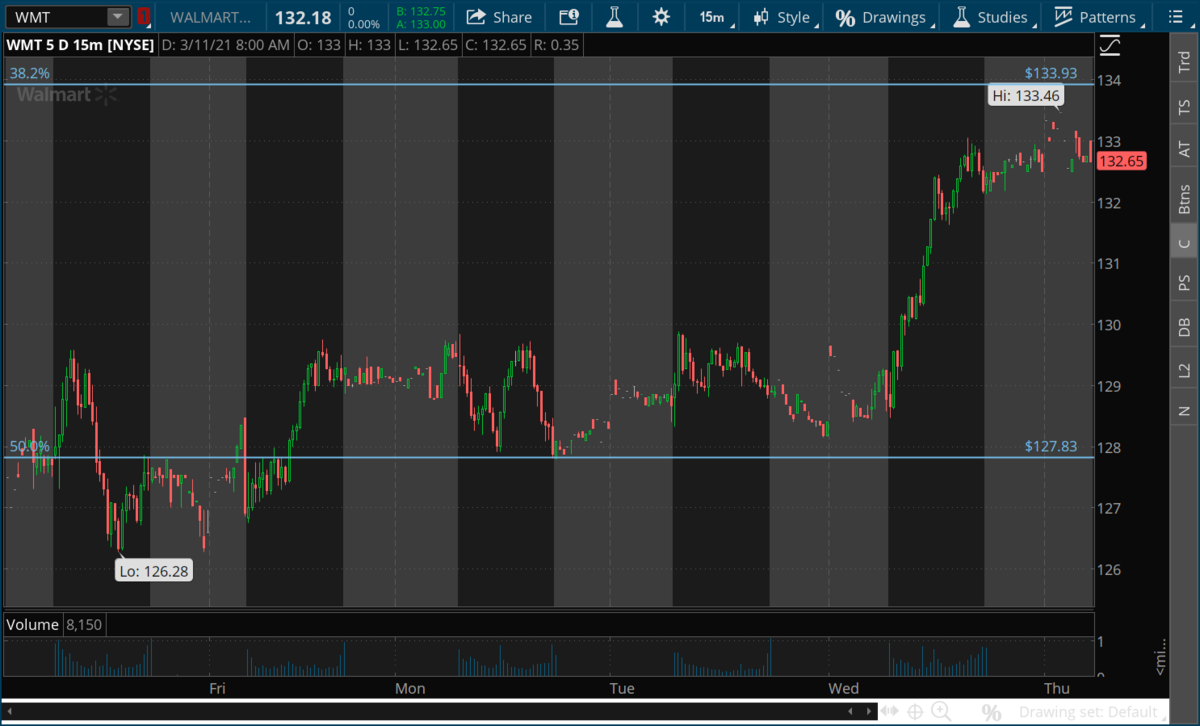The width and height of the screenshot is (1200, 726).
Task: Click the WALMART company name label
Action: point(211,17)
